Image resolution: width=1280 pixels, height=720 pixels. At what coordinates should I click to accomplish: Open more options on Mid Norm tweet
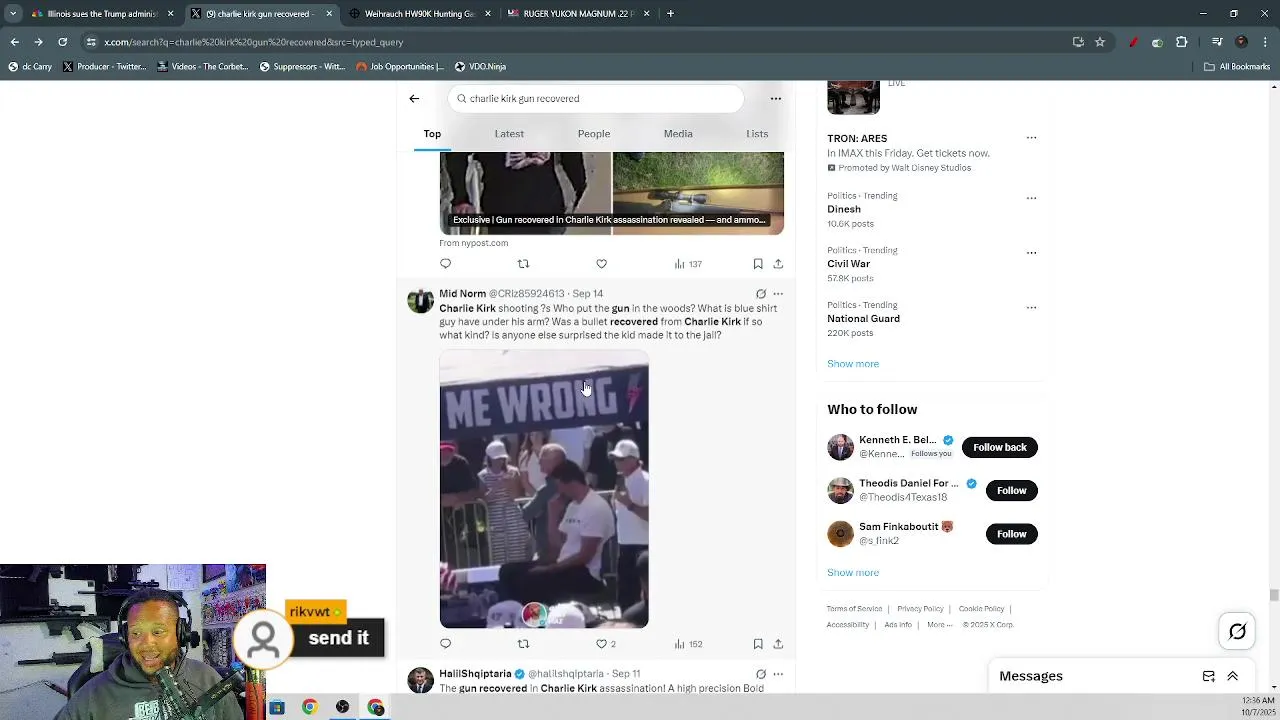pos(778,294)
